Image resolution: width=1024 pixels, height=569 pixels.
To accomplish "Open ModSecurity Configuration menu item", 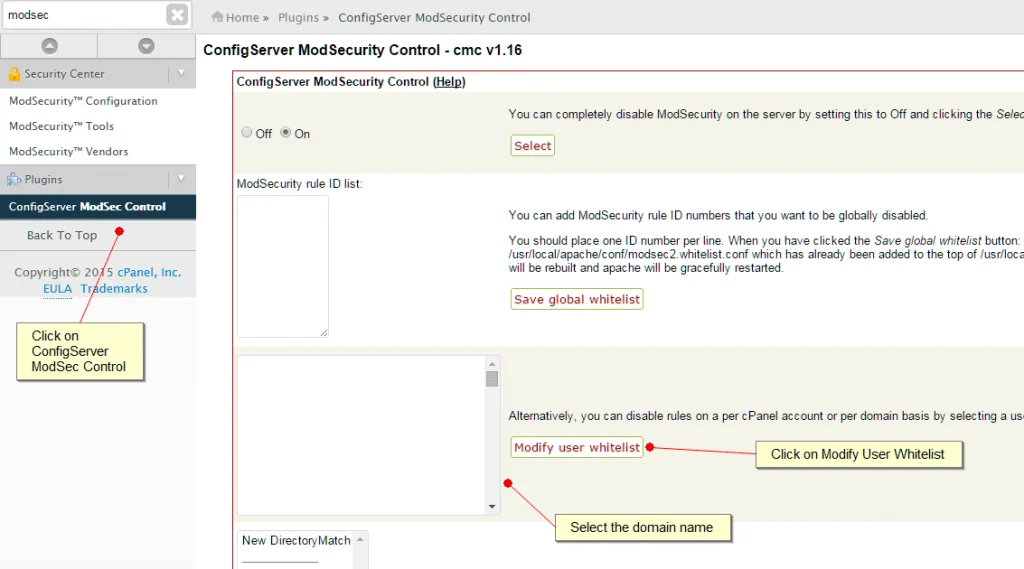I will pos(83,101).
